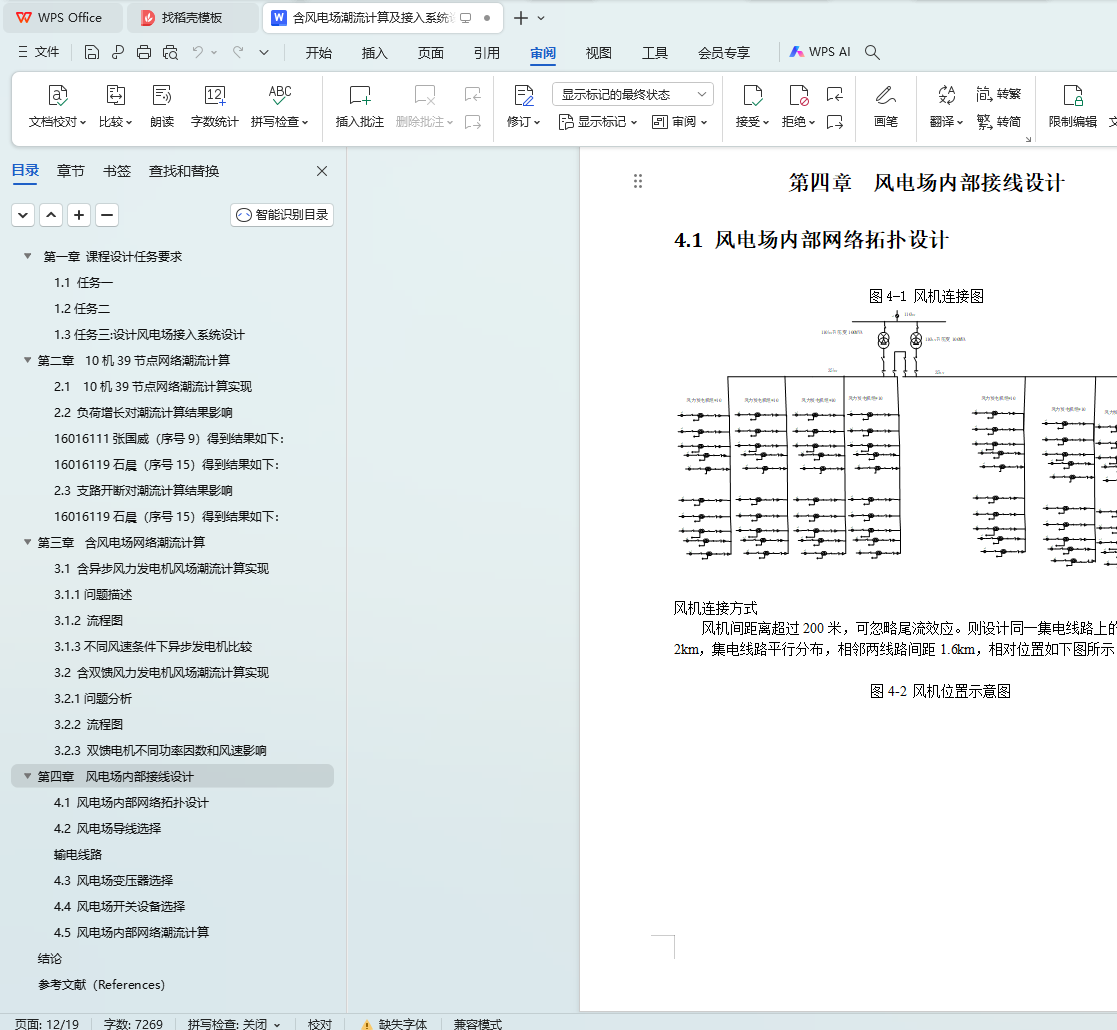Open 字数统计 word count

pos(214,106)
